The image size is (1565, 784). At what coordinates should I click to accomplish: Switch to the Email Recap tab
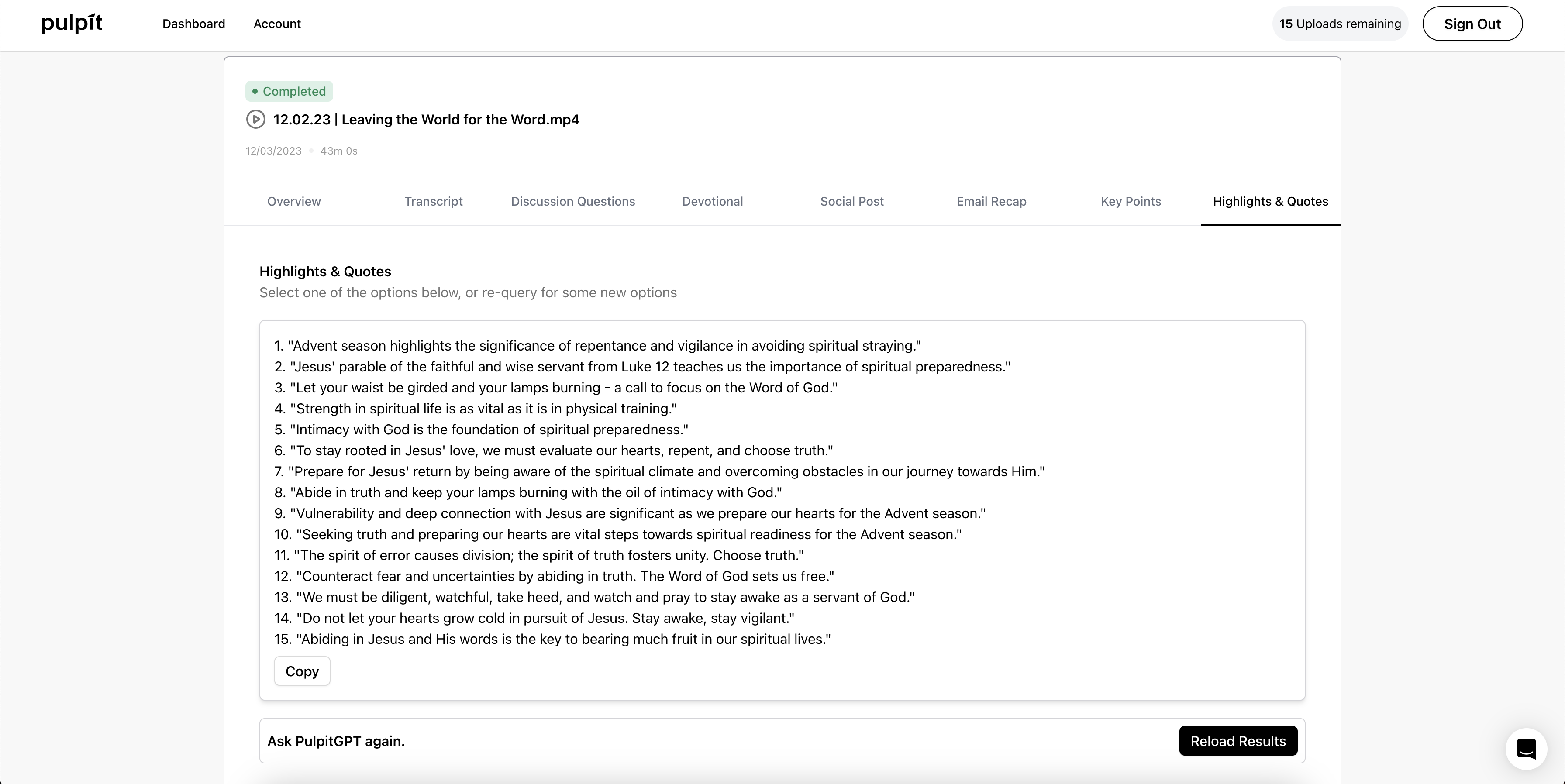tap(992, 201)
